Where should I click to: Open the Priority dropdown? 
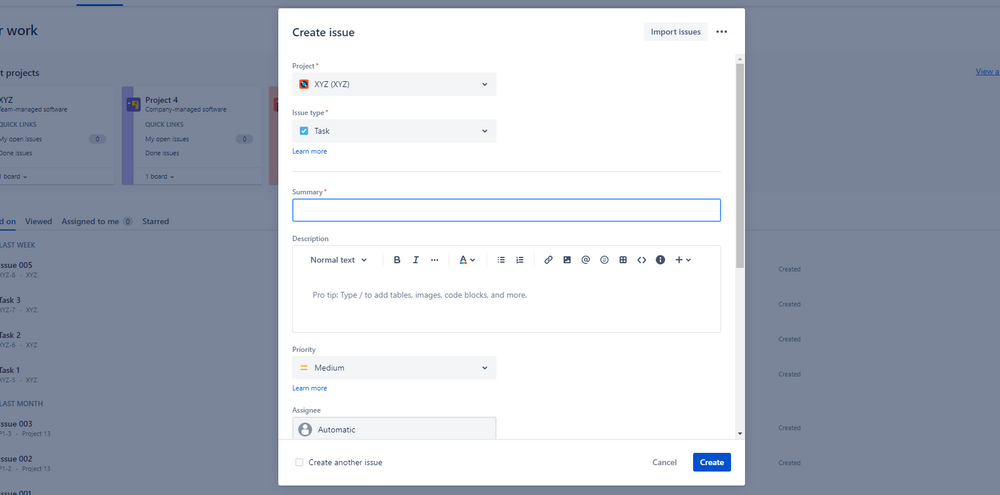coord(394,368)
